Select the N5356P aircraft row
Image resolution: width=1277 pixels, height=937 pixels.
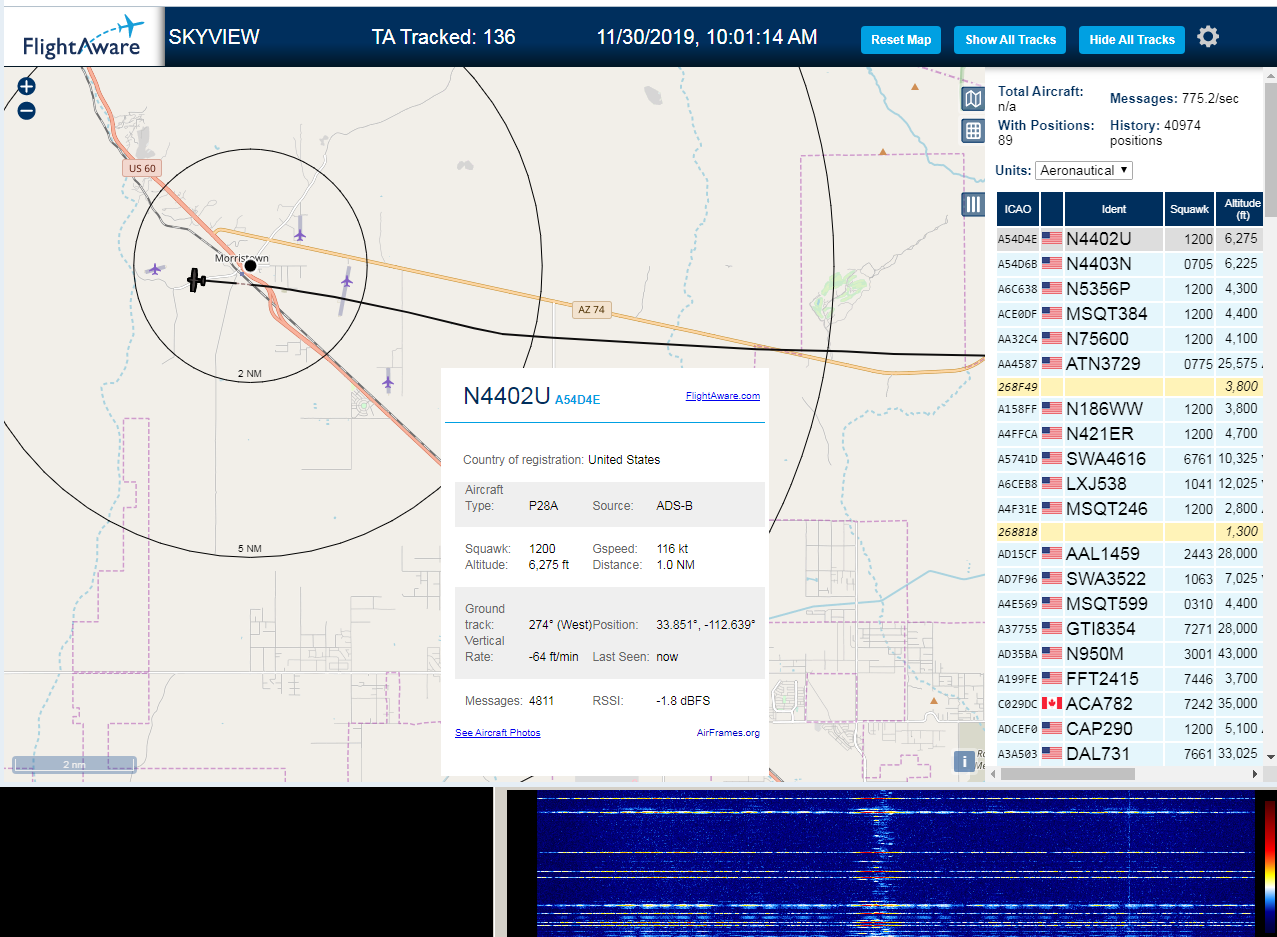(x=1130, y=289)
